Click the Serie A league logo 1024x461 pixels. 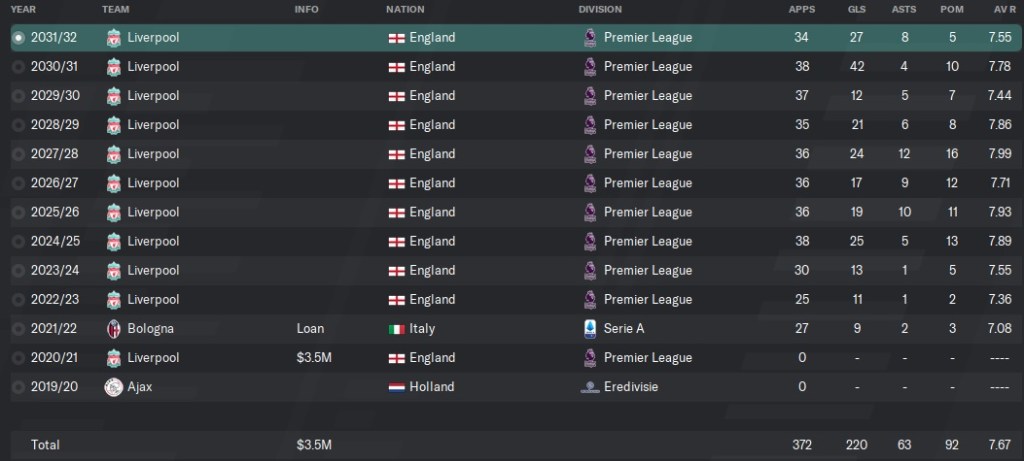tap(589, 328)
